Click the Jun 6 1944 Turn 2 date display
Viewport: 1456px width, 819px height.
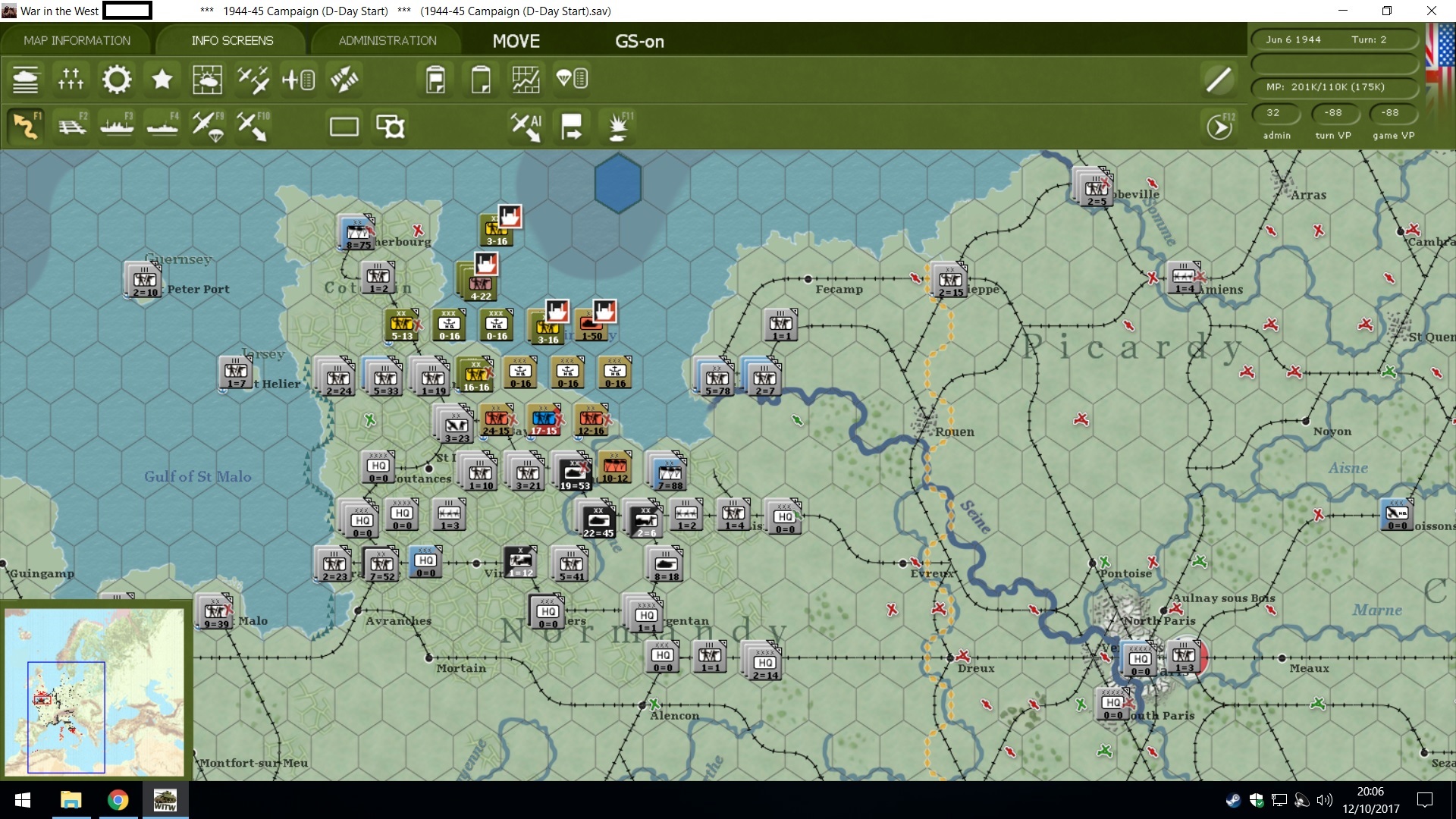(x=1334, y=39)
